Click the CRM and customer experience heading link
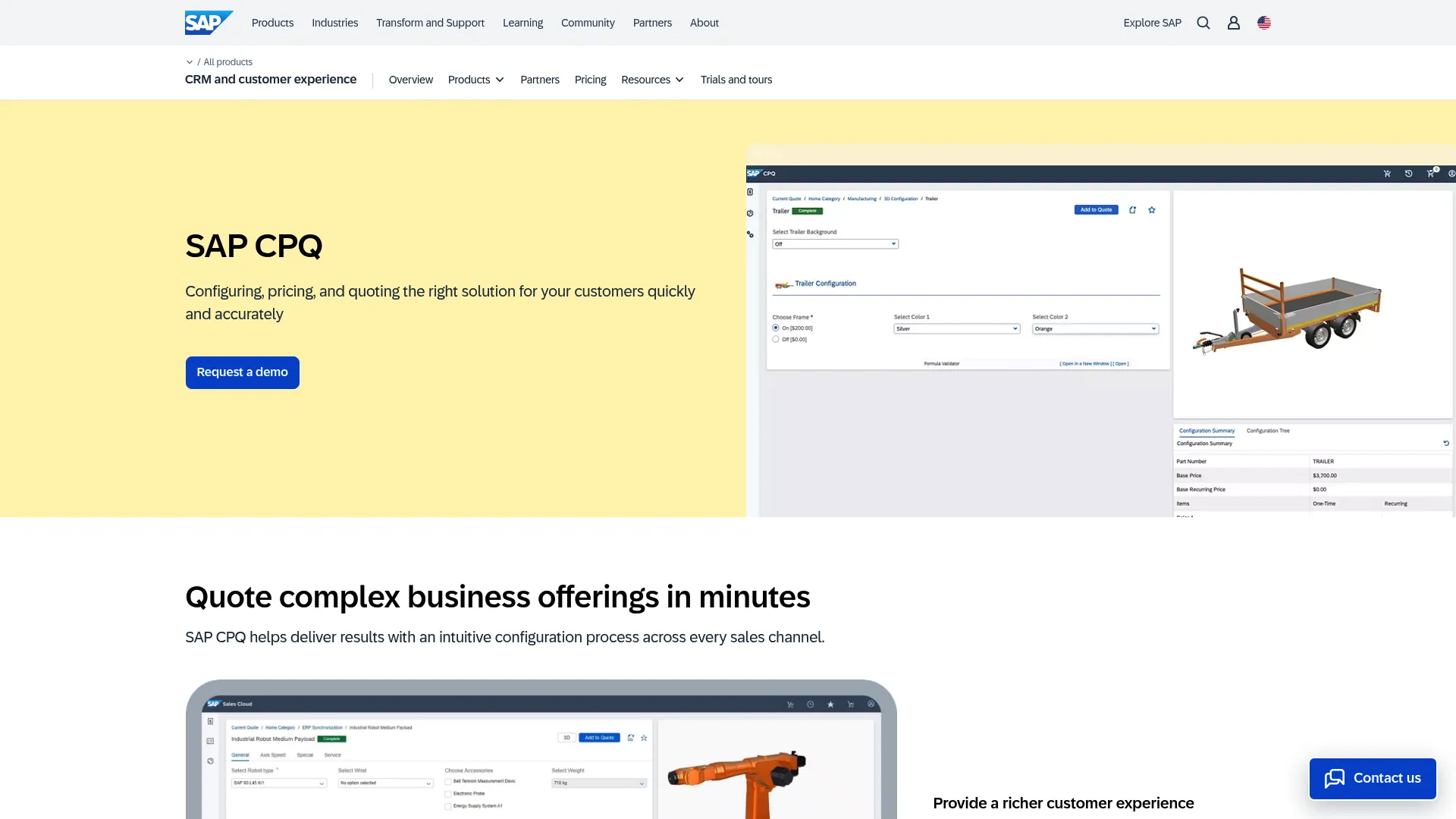 coord(271,80)
